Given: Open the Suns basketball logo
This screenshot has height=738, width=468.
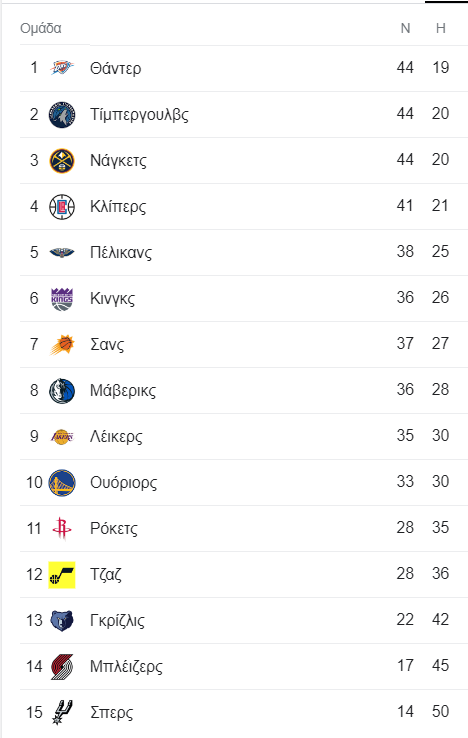Looking at the screenshot, I should (62, 345).
